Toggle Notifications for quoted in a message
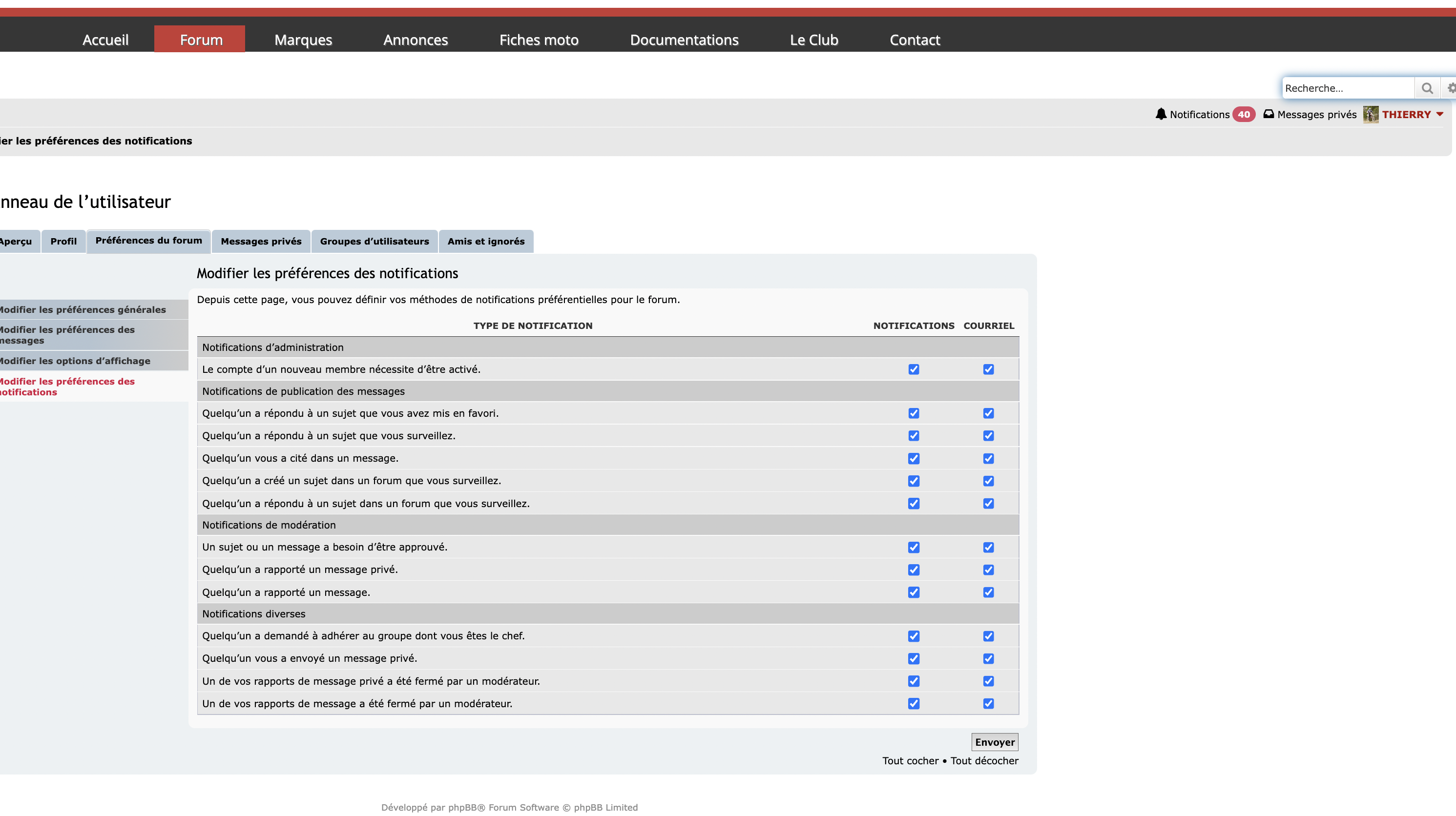Viewport: 1456px width, 816px height. click(914, 458)
